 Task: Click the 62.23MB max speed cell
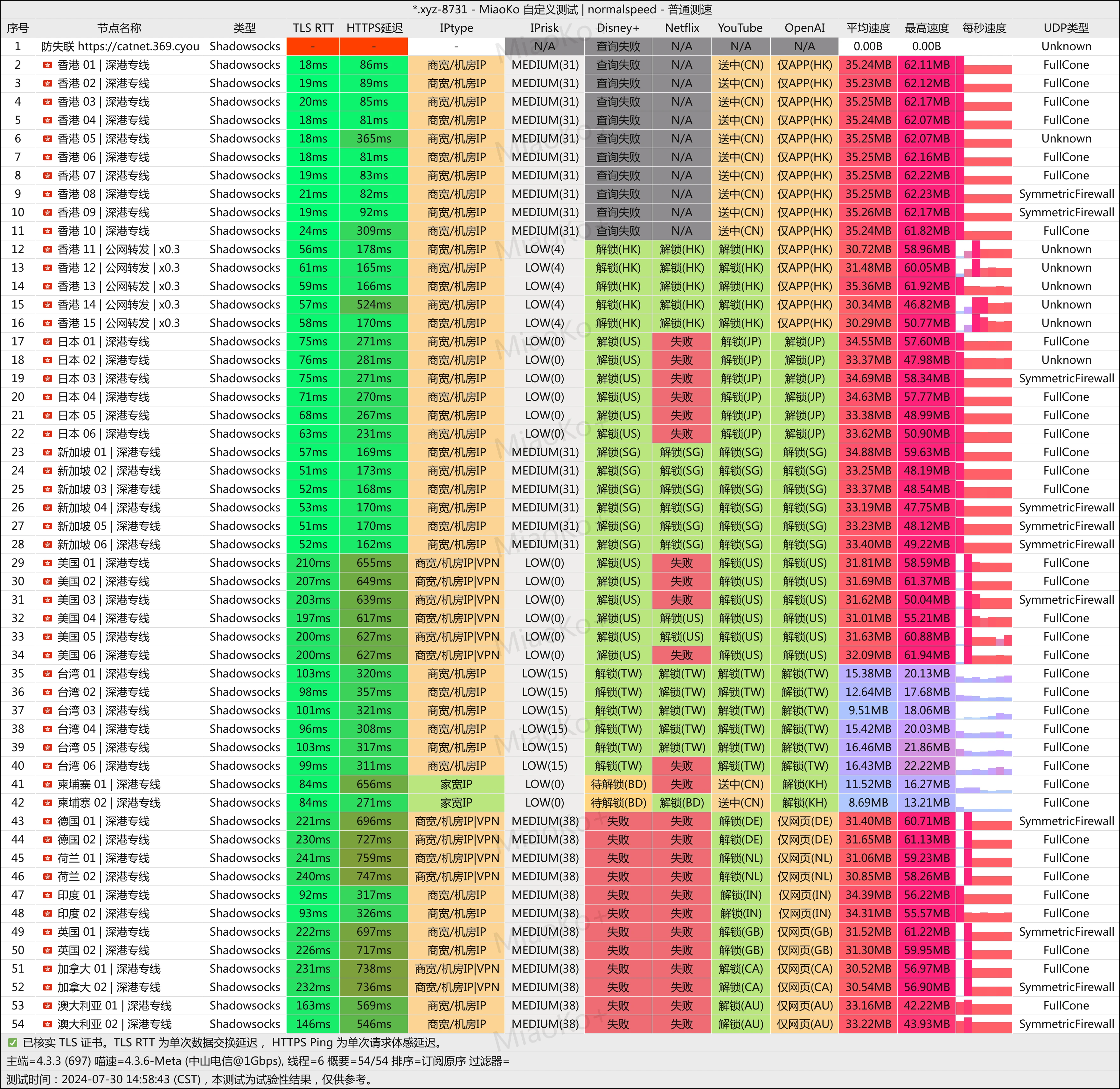pyautogui.click(x=926, y=194)
